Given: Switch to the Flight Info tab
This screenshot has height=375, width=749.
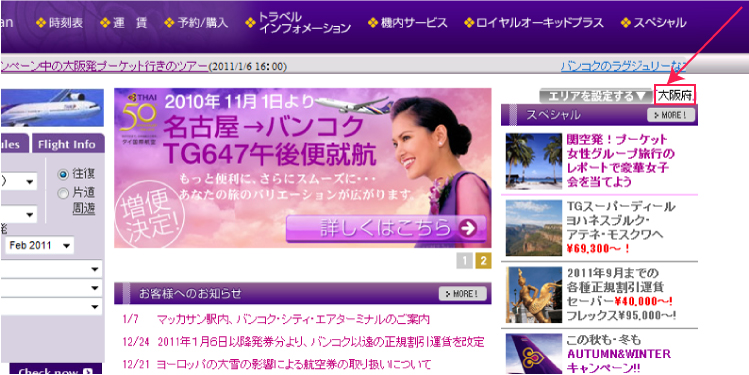Looking at the screenshot, I should (67, 144).
